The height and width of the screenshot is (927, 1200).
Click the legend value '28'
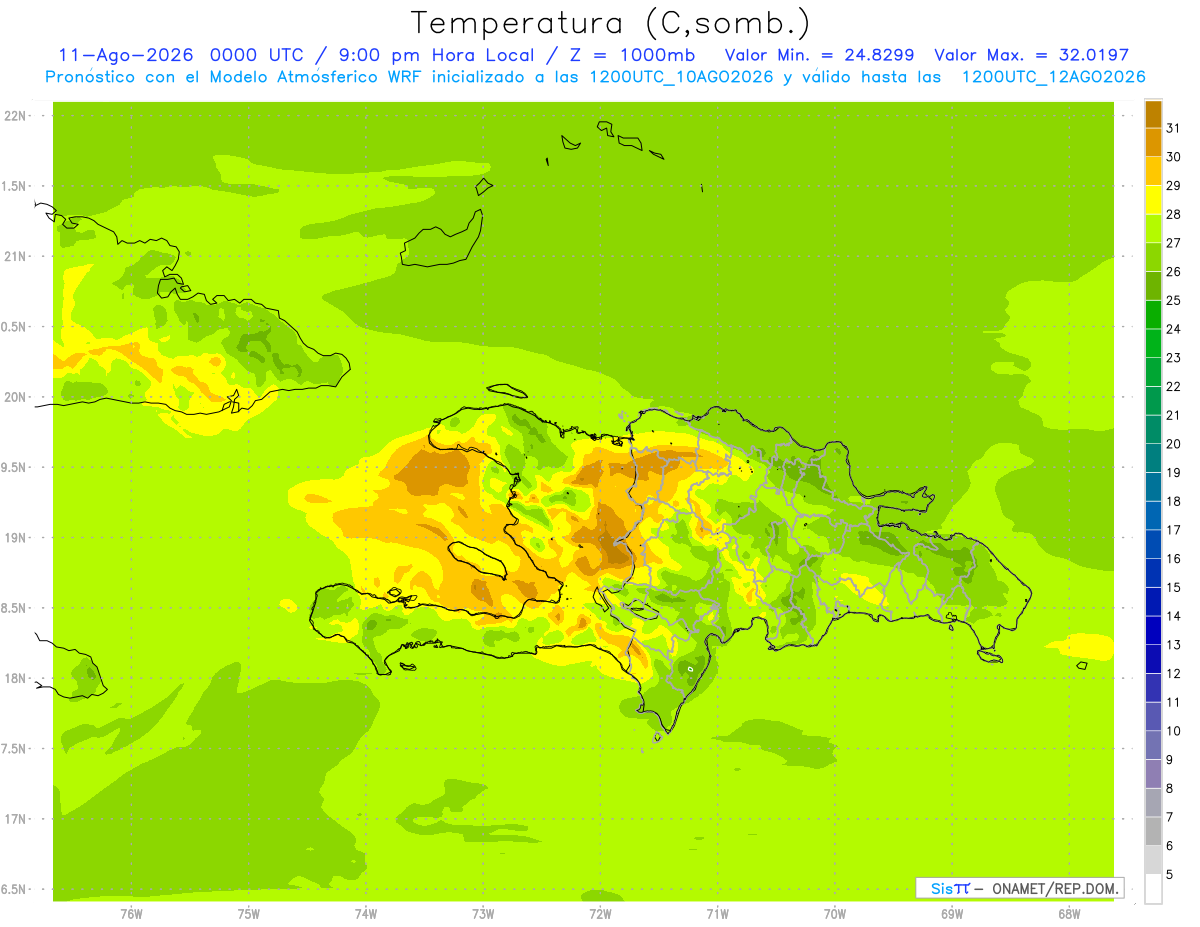(x=1173, y=214)
